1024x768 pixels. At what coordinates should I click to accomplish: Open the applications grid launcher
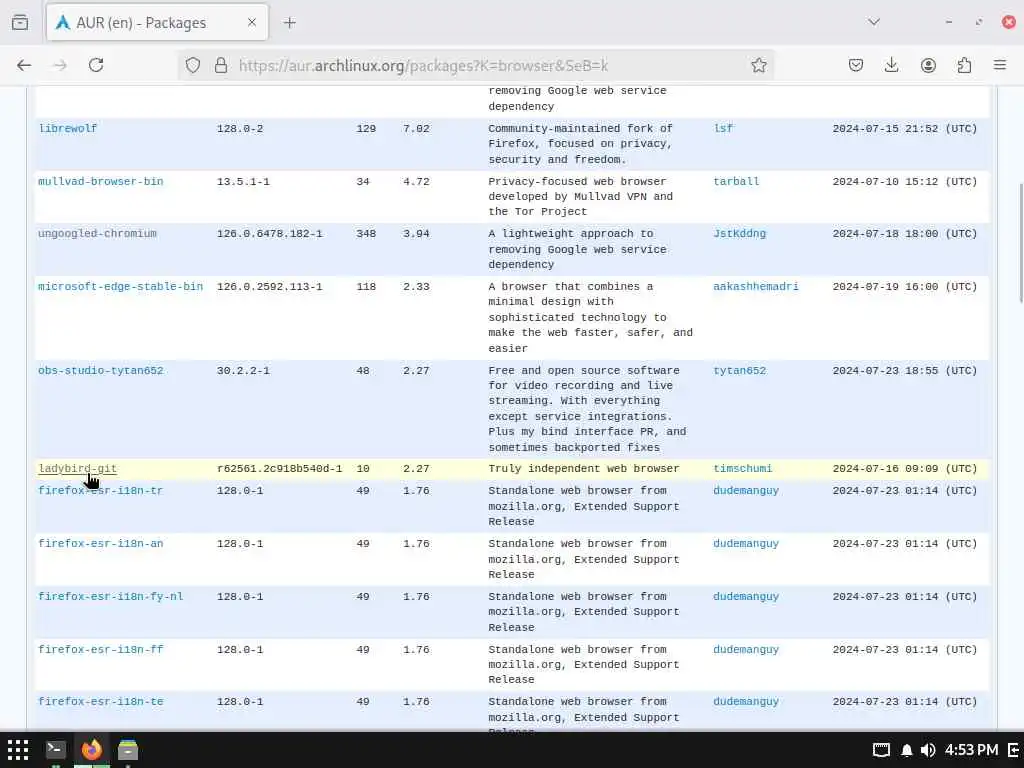pyautogui.click(x=18, y=750)
